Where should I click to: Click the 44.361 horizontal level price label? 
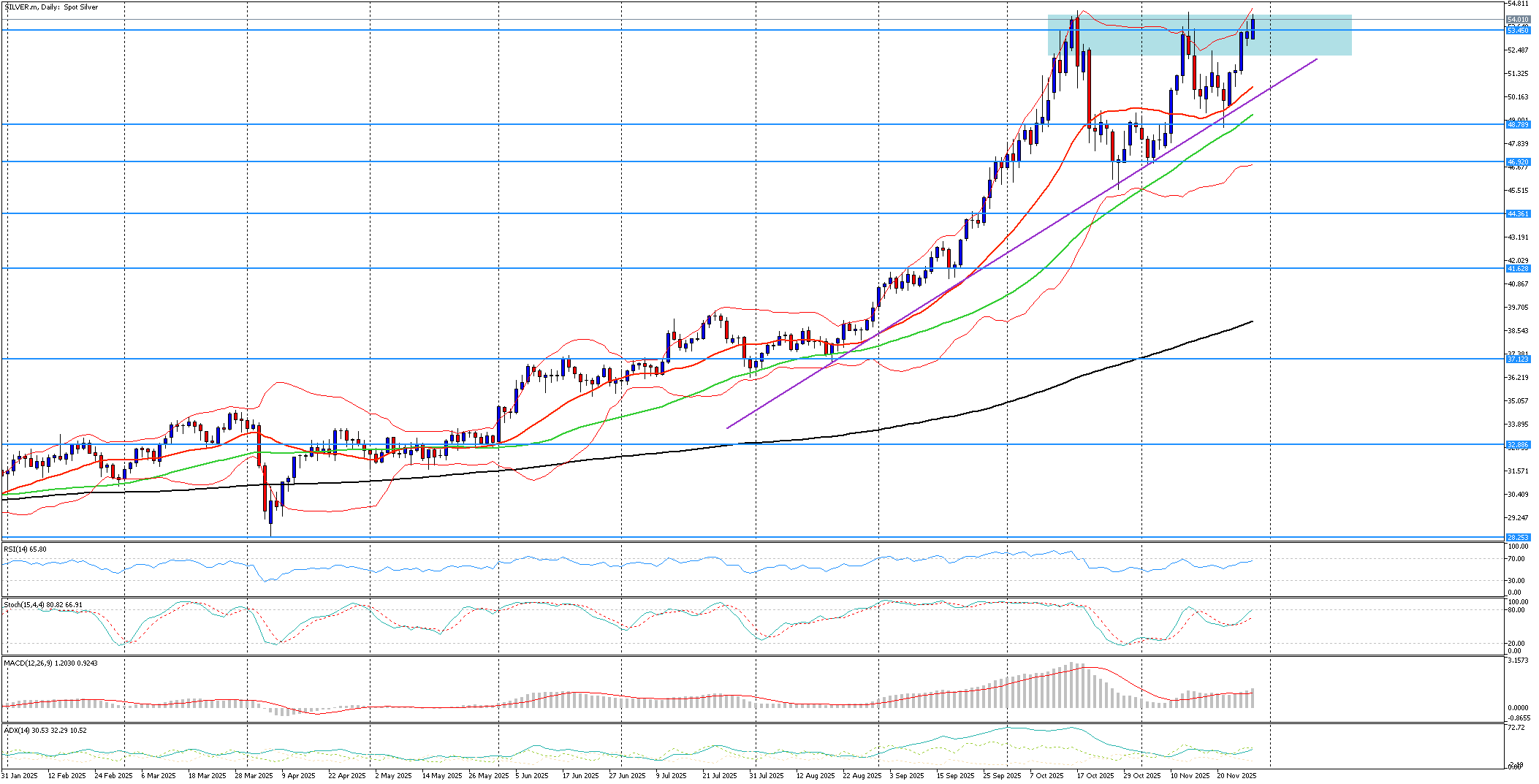coord(1518,214)
